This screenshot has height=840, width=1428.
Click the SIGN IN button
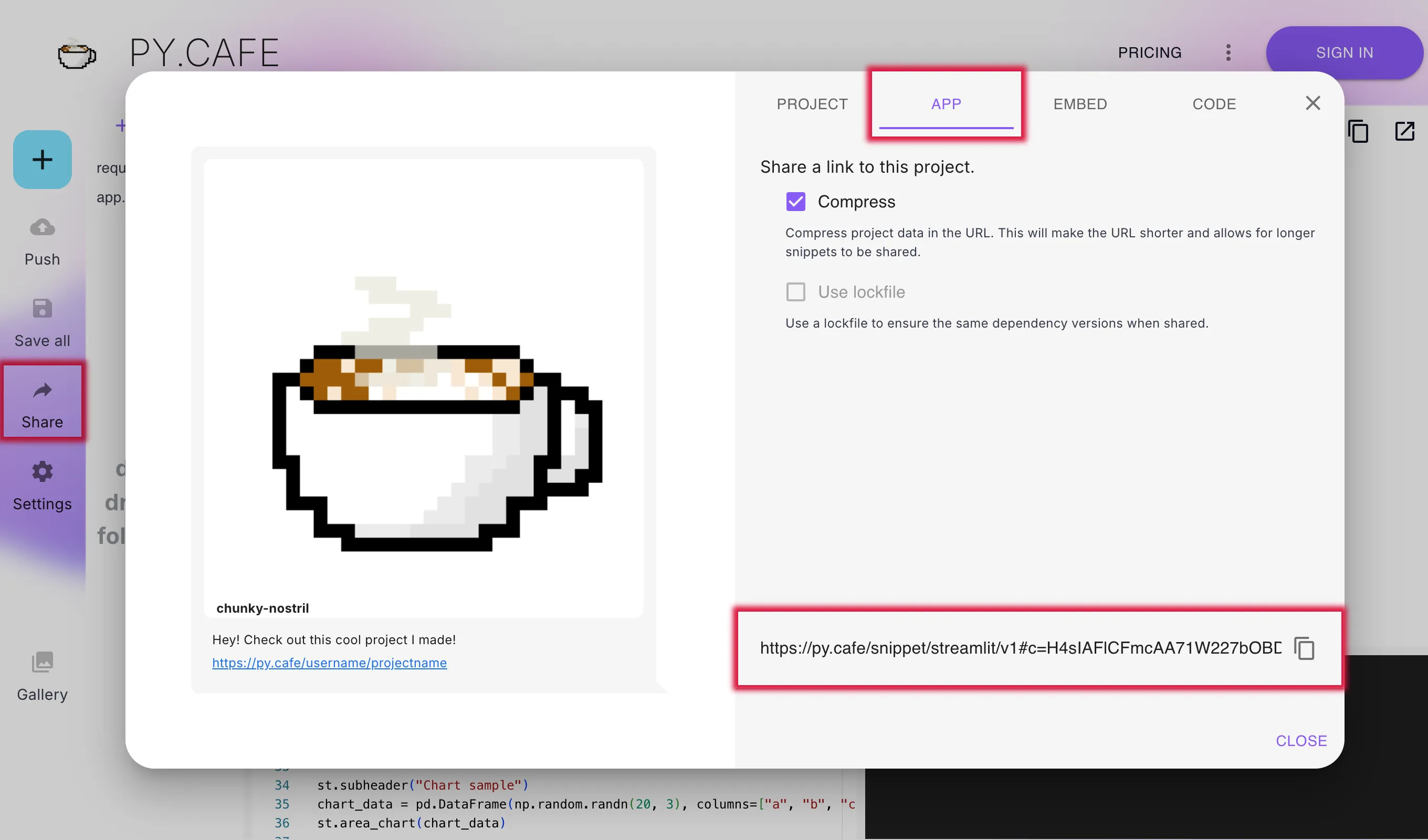tap(1344, 52)
